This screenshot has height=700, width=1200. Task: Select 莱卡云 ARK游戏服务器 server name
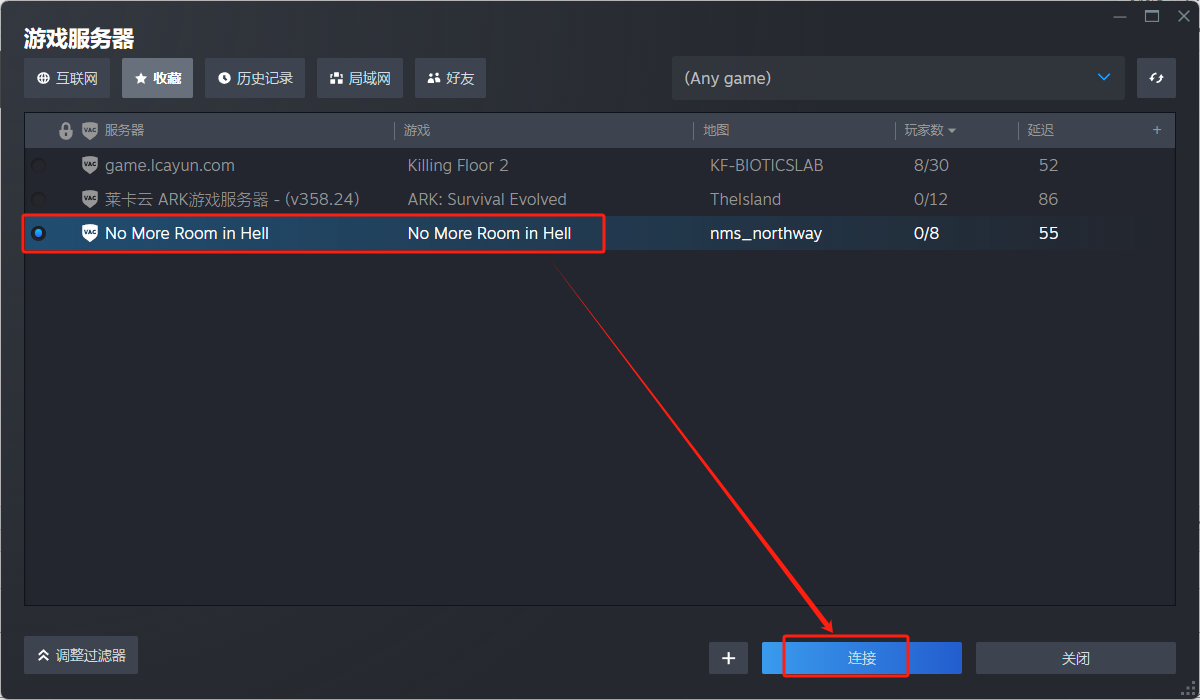232,199
